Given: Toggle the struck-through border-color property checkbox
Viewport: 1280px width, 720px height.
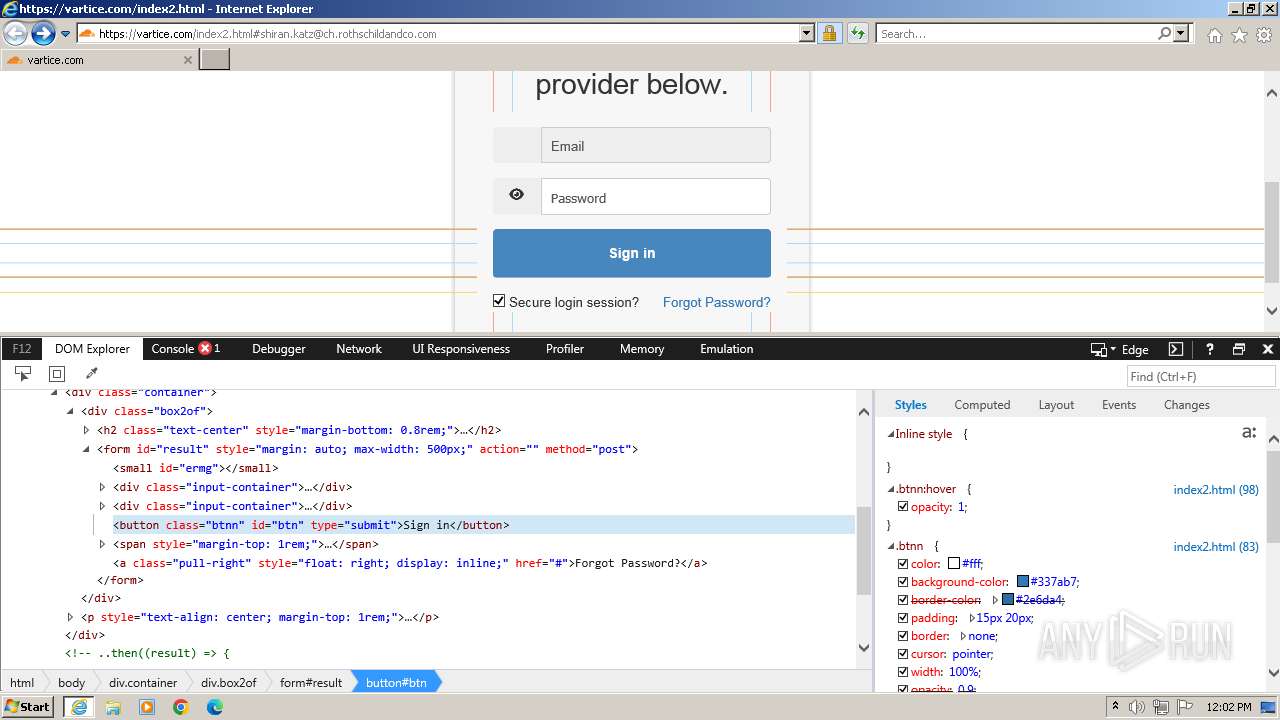Looking at the screenshot, I should tap(903, 600).
